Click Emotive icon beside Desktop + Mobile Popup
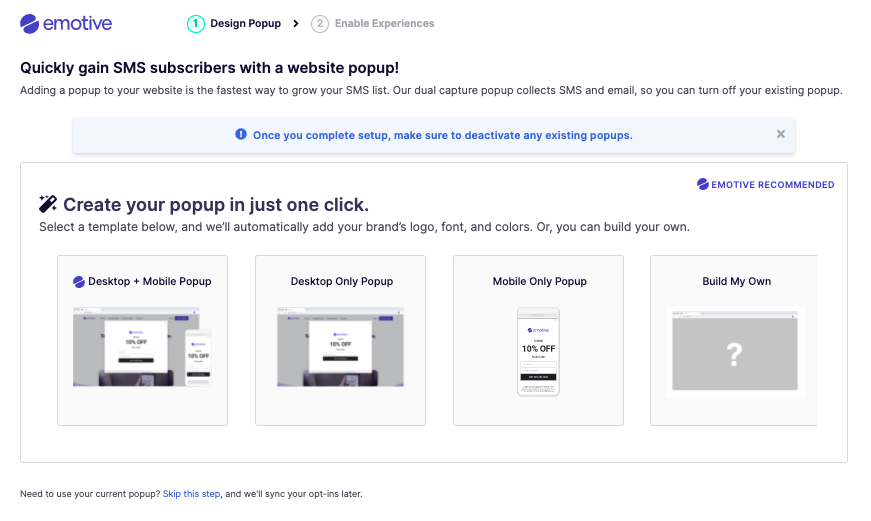The image size is (871, 521). (x=79, y=282)
